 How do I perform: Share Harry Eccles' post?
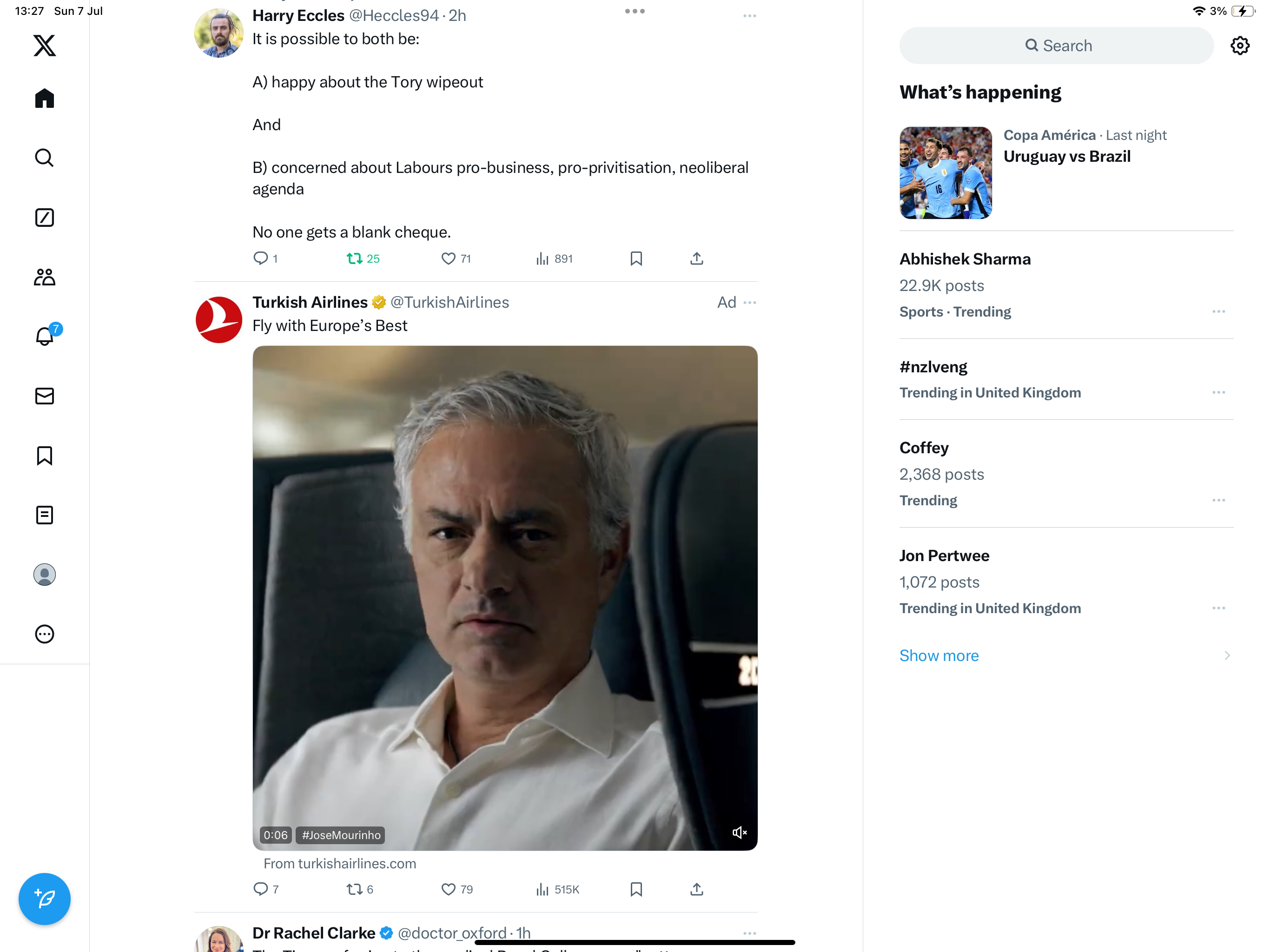[696, 259]
